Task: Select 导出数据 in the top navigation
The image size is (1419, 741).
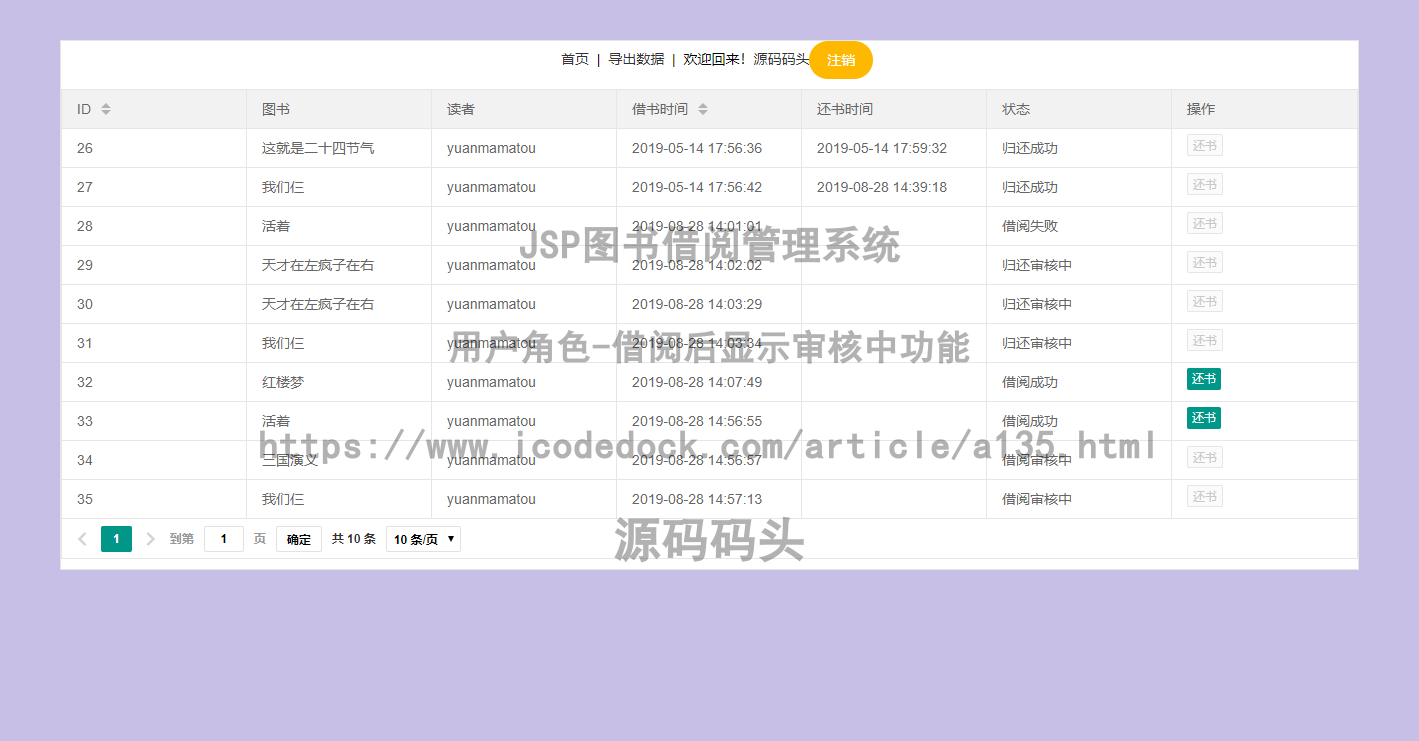Action: pyautogui.click(x=638, y=59)
